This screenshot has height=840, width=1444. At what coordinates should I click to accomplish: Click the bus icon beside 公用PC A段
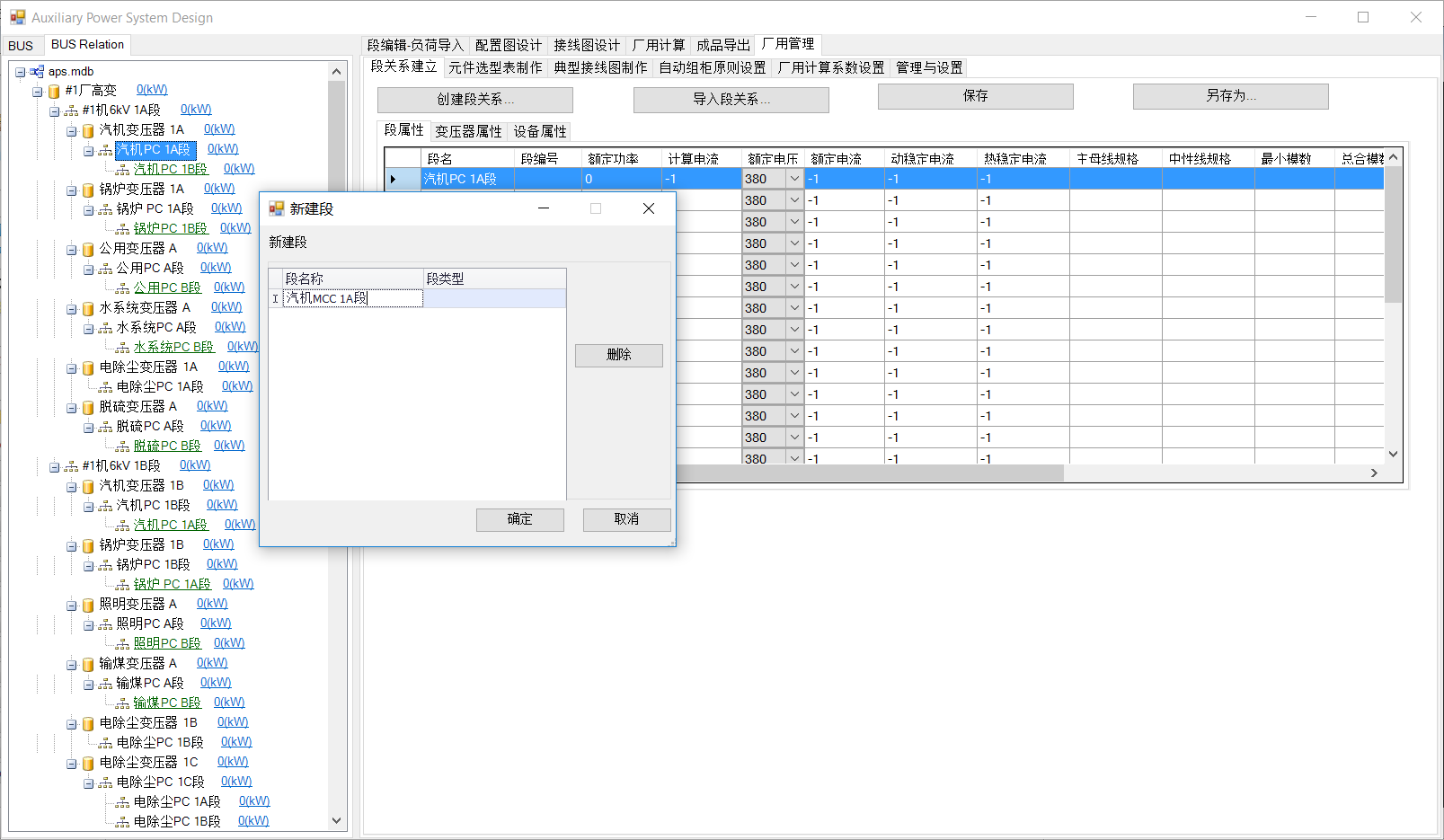[105, 269]
